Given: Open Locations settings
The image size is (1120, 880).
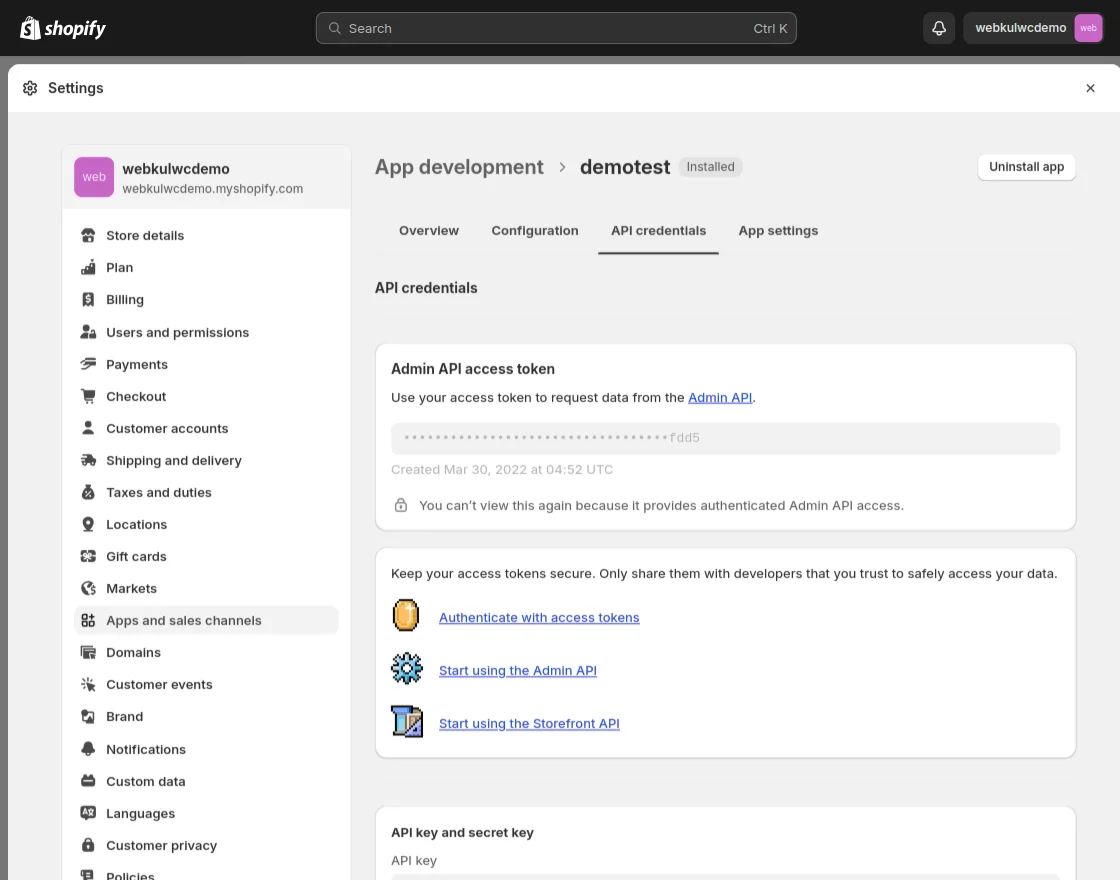Looking at the screenshot, I should (x=206, y=524).
